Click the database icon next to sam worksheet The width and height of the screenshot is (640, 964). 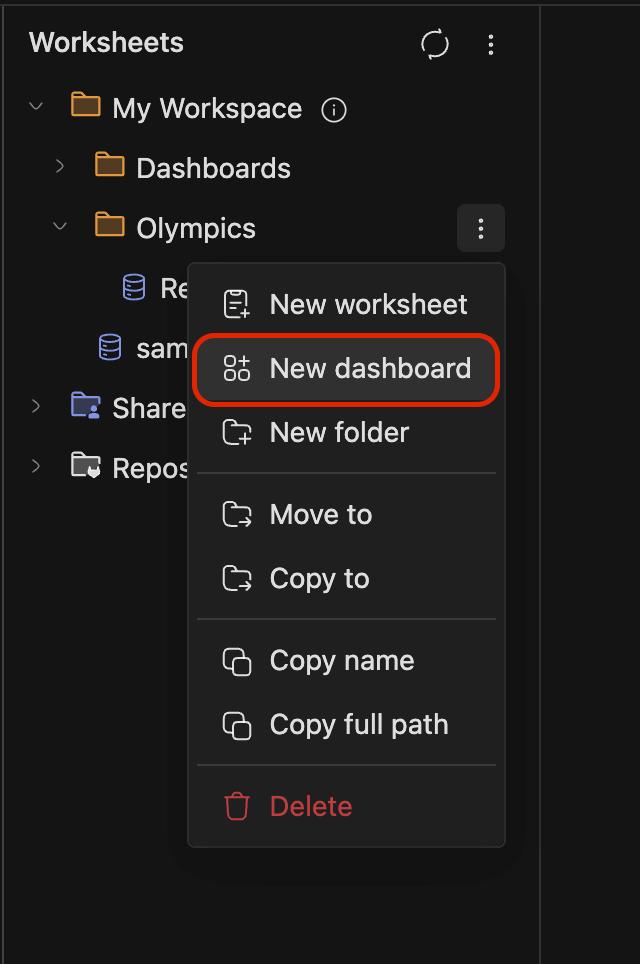coord(109,347)
